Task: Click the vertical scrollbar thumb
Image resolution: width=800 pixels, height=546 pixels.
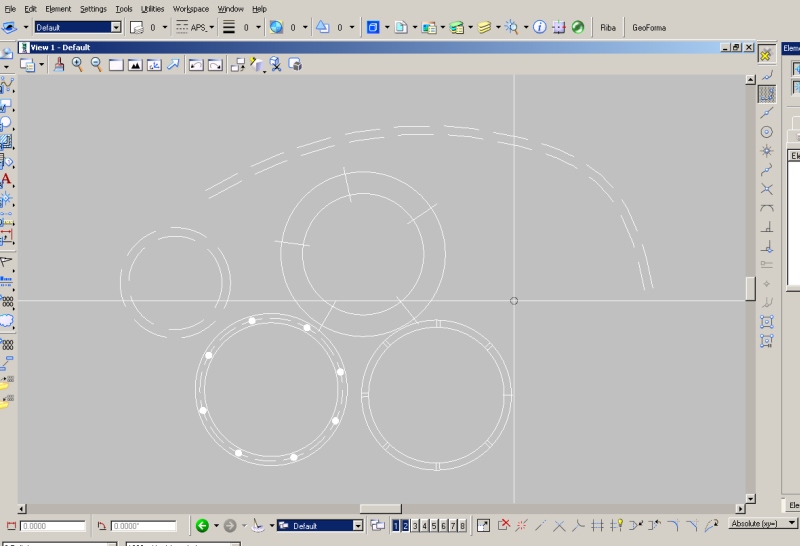Action: point(750,289)
